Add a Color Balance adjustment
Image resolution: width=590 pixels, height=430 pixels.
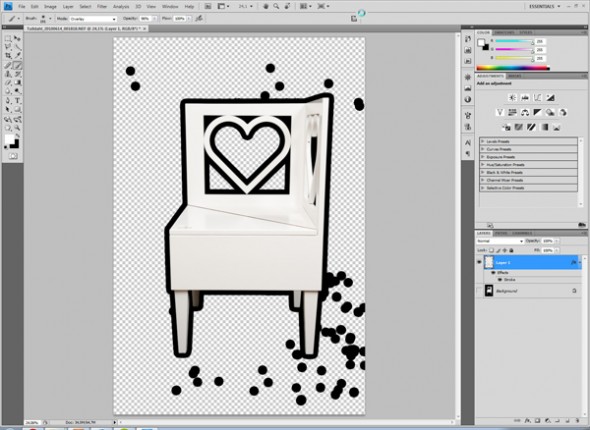coord(525,112)
